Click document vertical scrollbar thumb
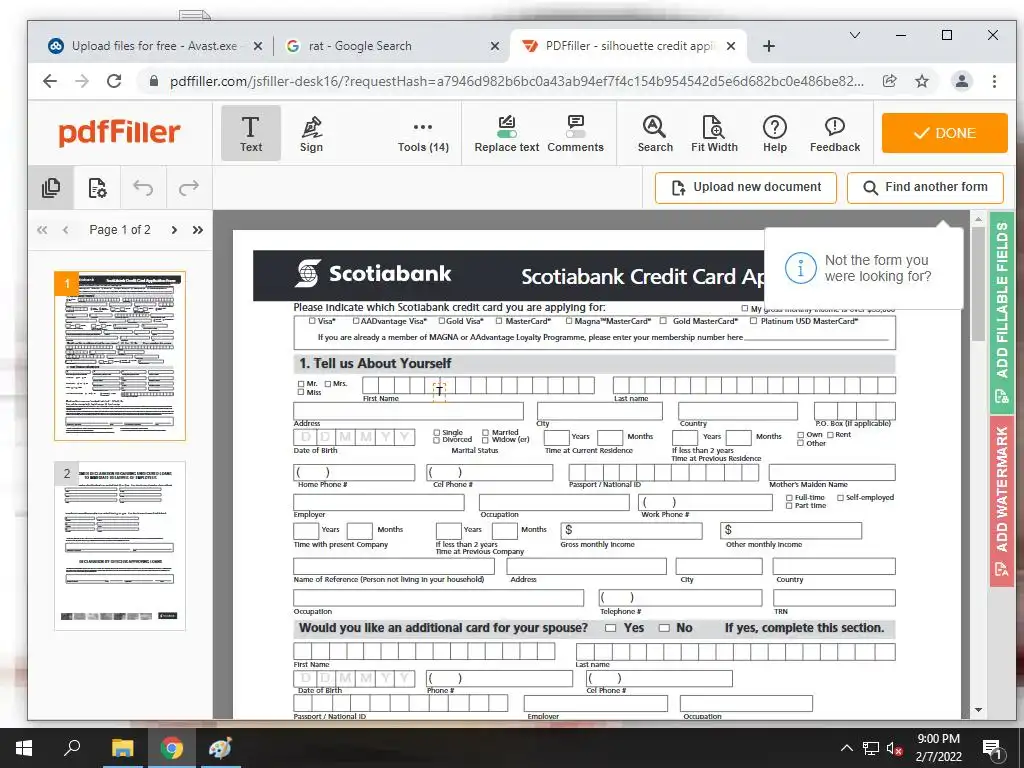 pyautogui.click(x=978, y=284)
